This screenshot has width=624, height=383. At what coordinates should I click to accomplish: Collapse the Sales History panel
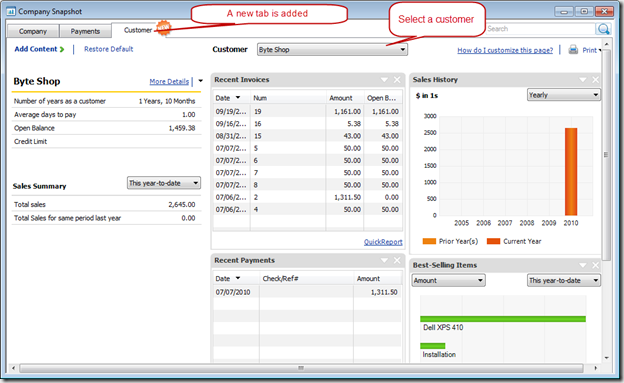[x=583, y=80]
